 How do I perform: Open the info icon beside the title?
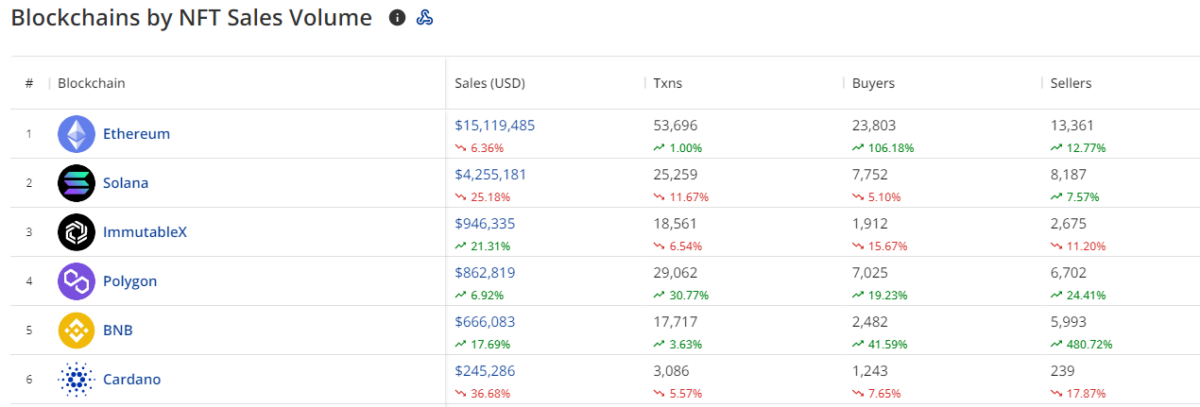(x=397, y=18)
